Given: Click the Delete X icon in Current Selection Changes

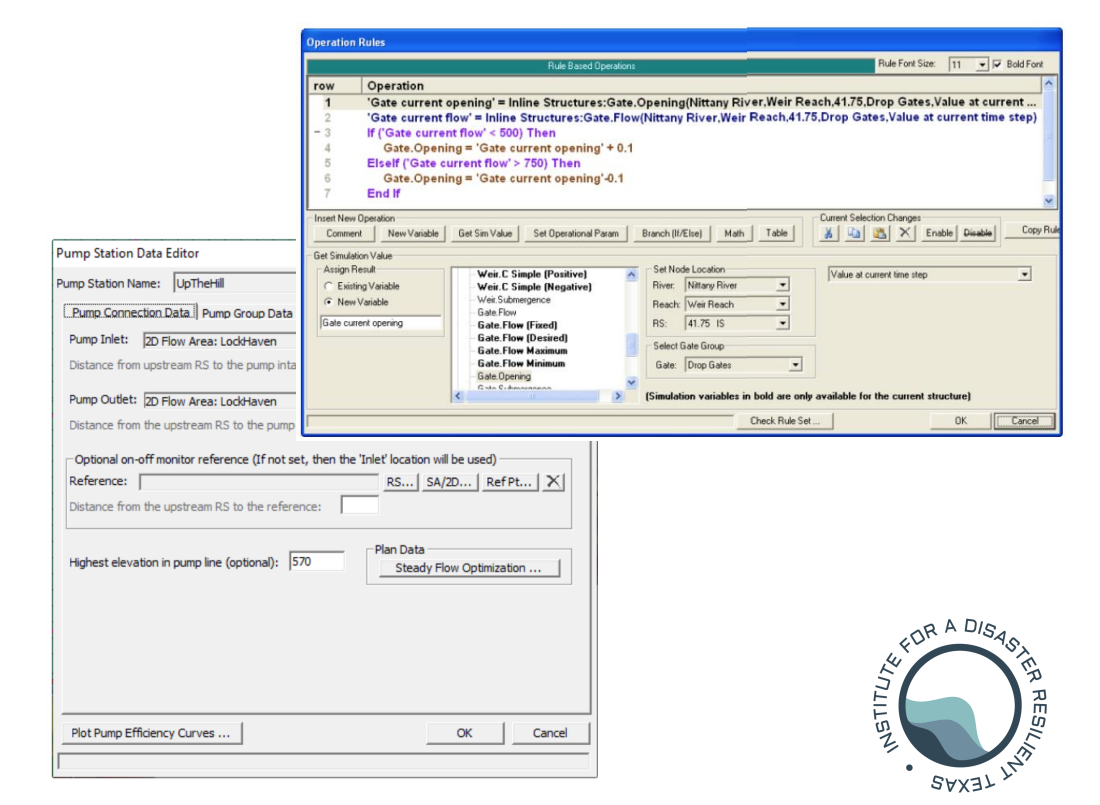Looking at the screenshot, I should click(905, 233).
